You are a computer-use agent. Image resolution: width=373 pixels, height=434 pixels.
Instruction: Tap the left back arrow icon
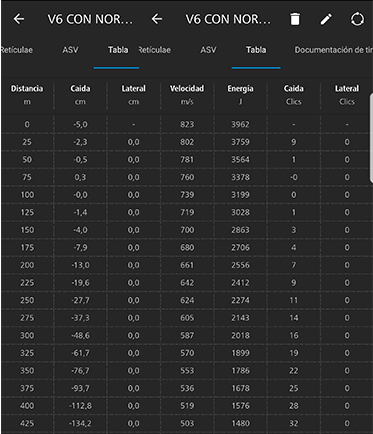coord(19,19)
